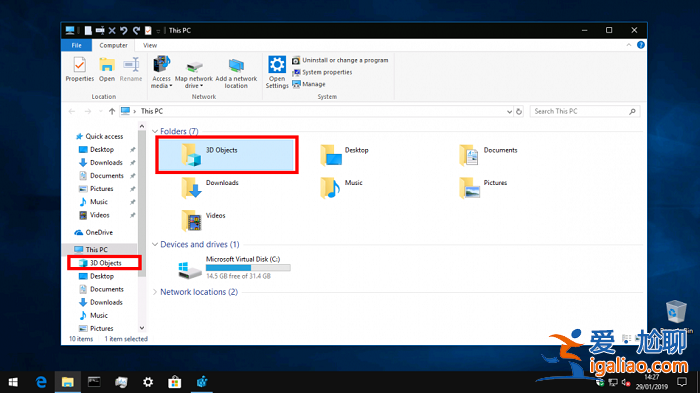Screen dimensions: 700x393
Task: Open the address bar history dropdown
Action: click(509, 112)
